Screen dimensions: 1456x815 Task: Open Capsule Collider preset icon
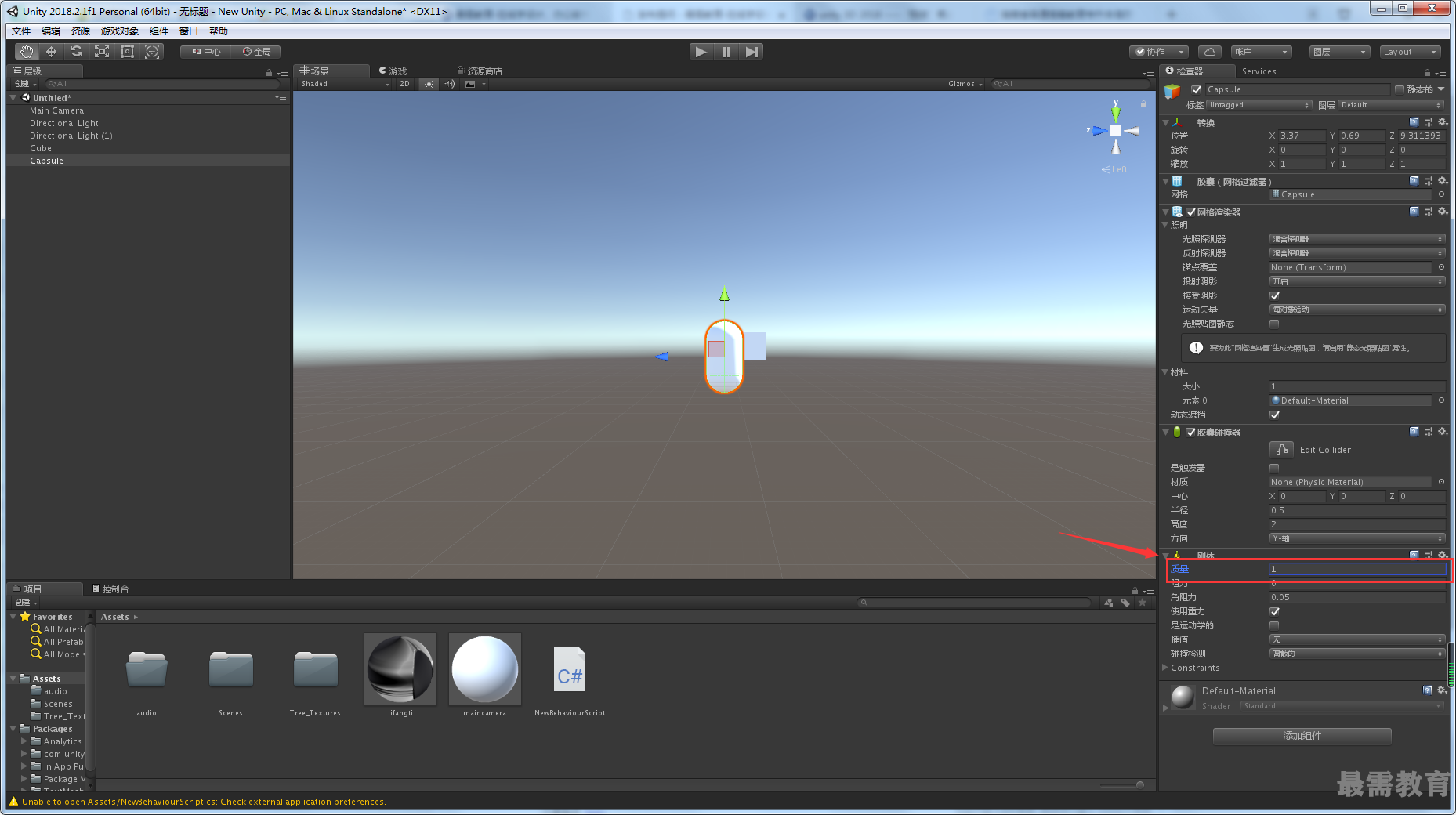click(1429, 432)
